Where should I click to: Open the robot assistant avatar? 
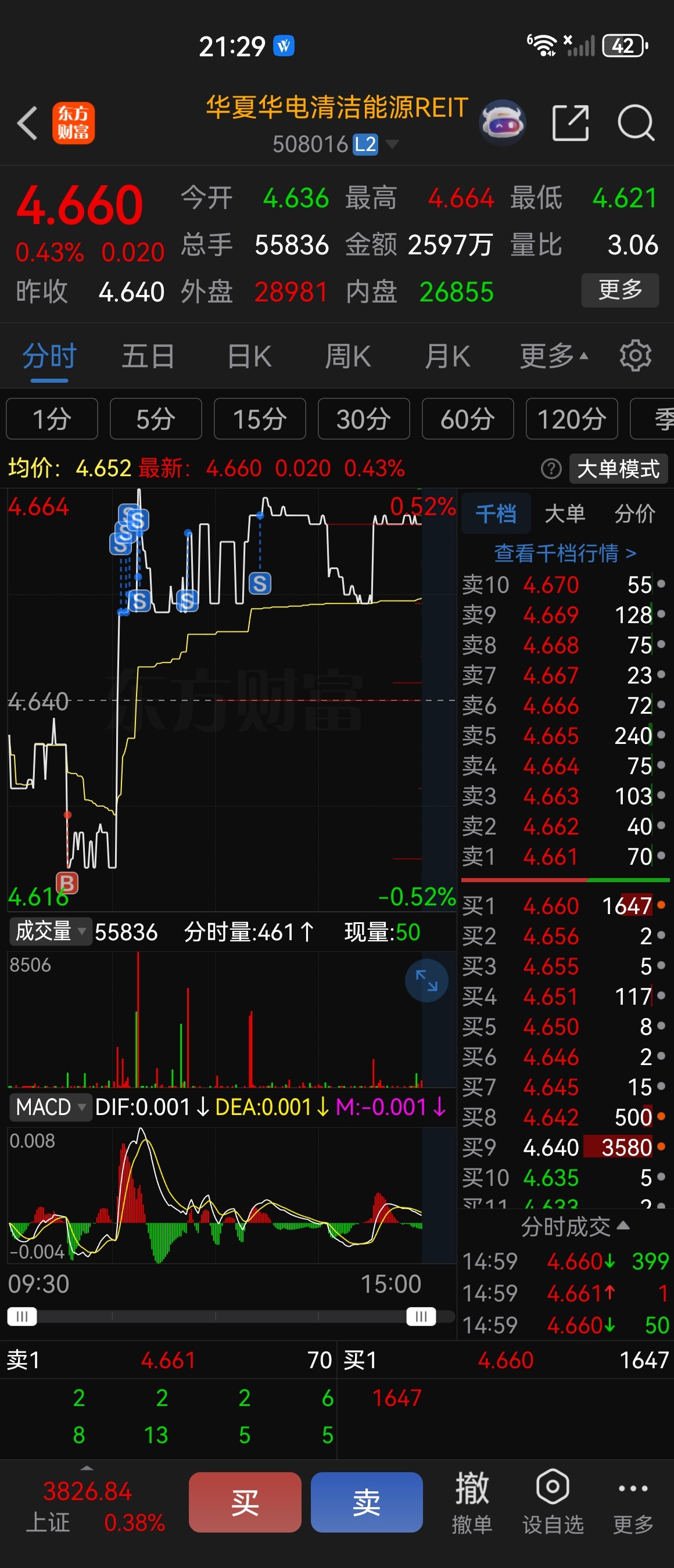(x=502, y=123)
